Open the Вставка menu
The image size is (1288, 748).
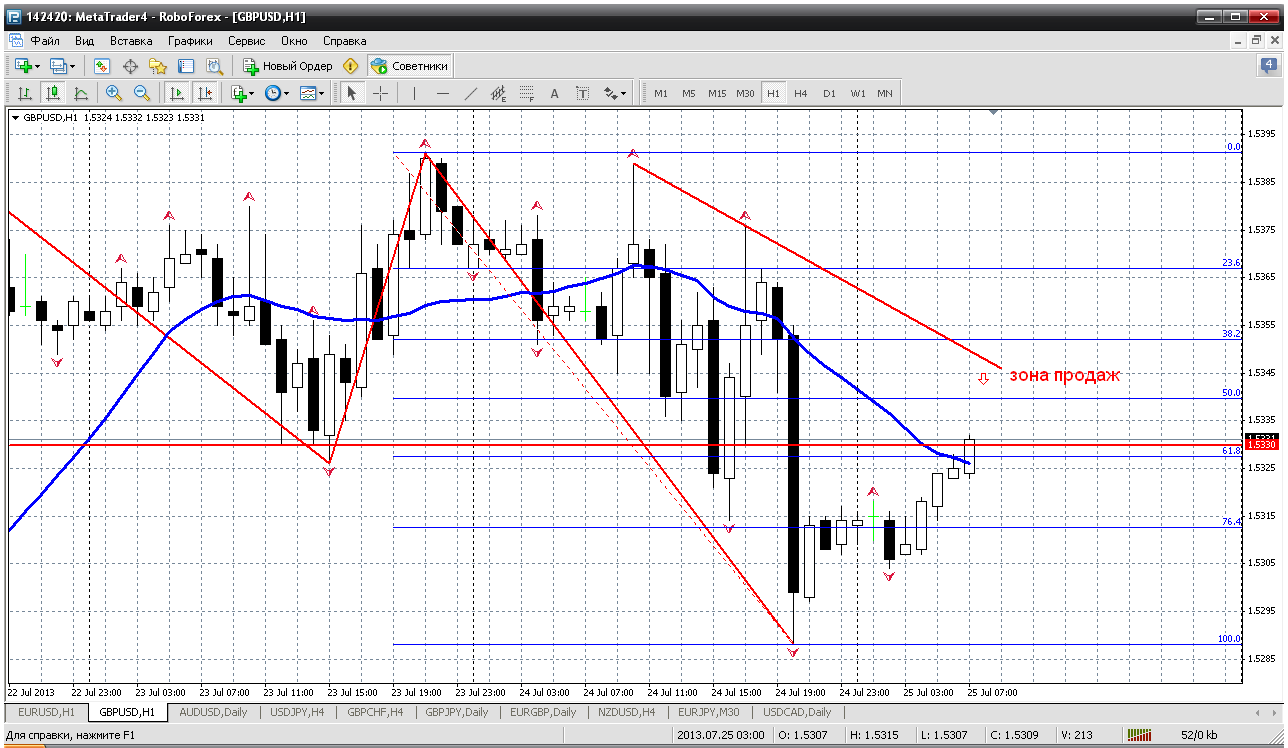tap(131, 41)
